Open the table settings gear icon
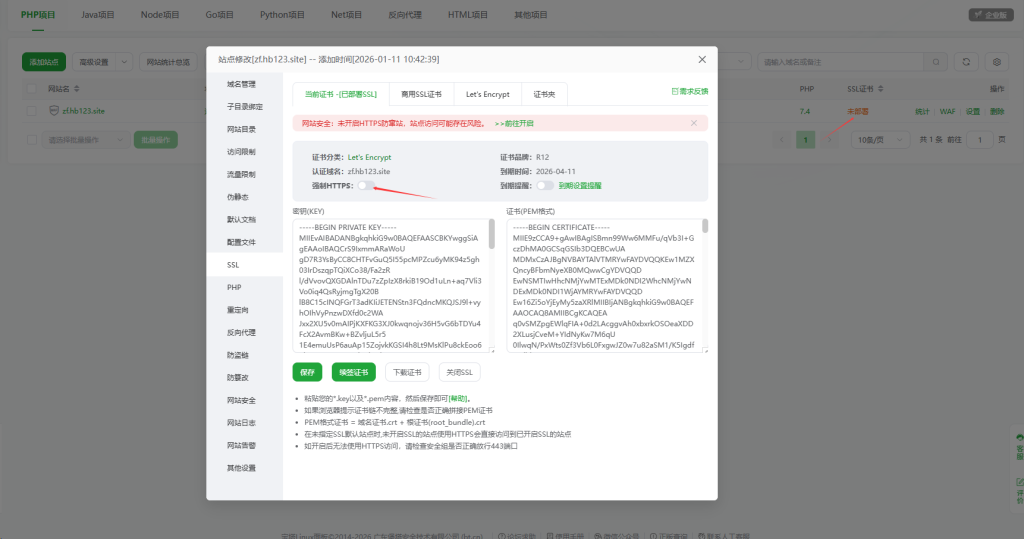 click(x=996, y=62)
